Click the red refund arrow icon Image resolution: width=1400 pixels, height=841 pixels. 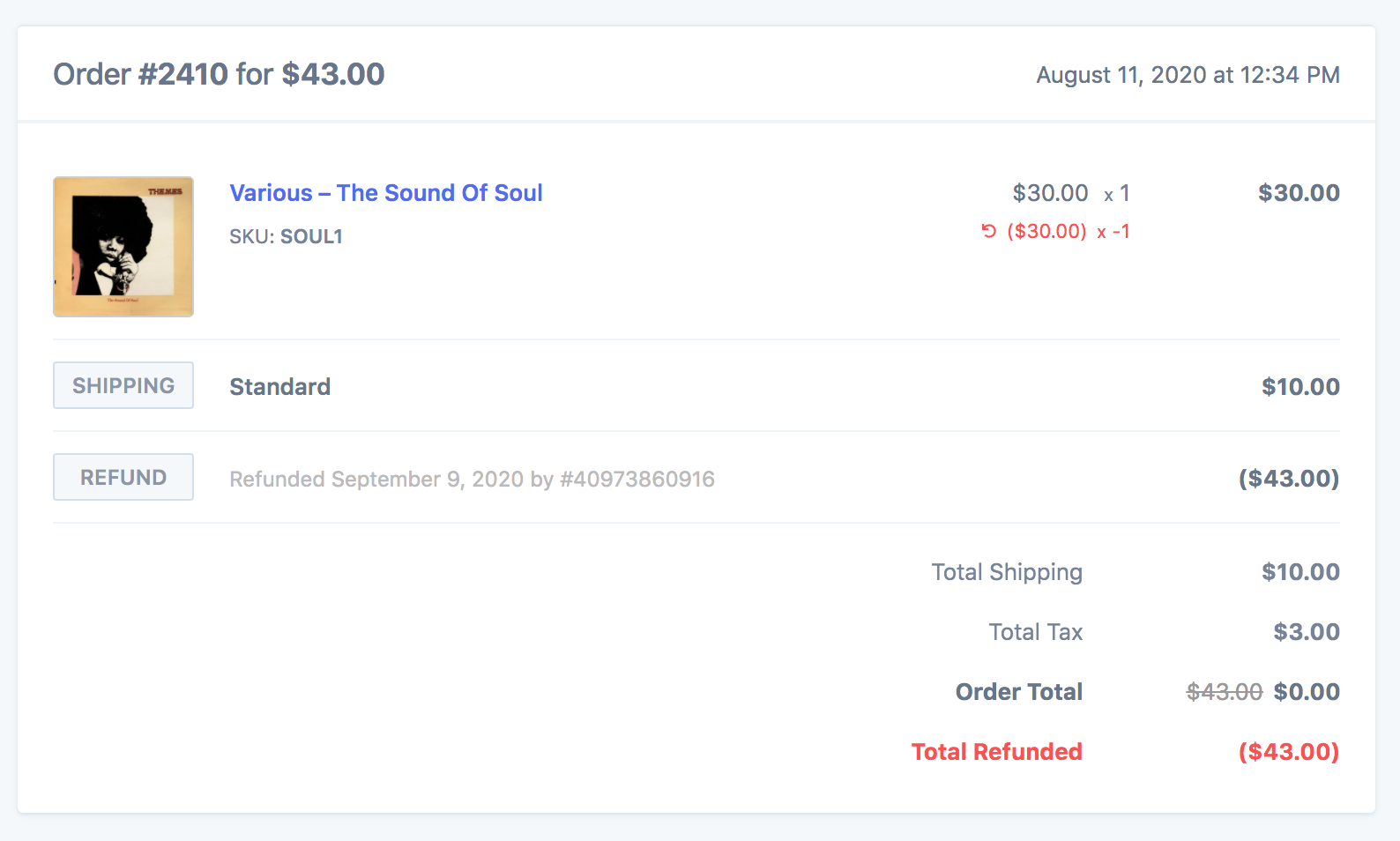[989, 231]
